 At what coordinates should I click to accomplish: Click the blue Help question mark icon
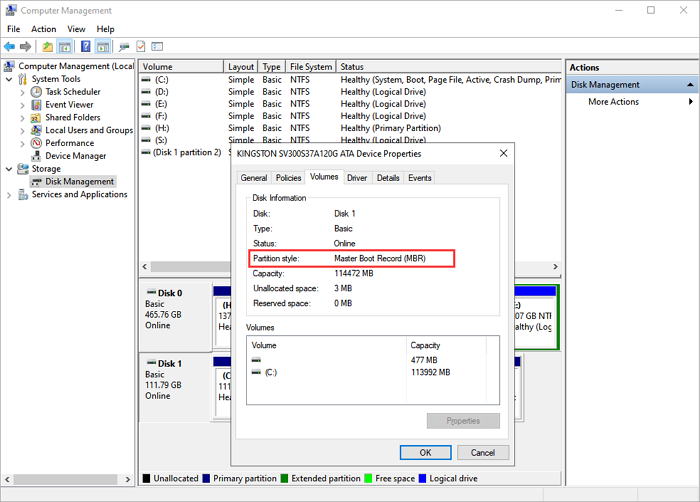coord(86,46)
